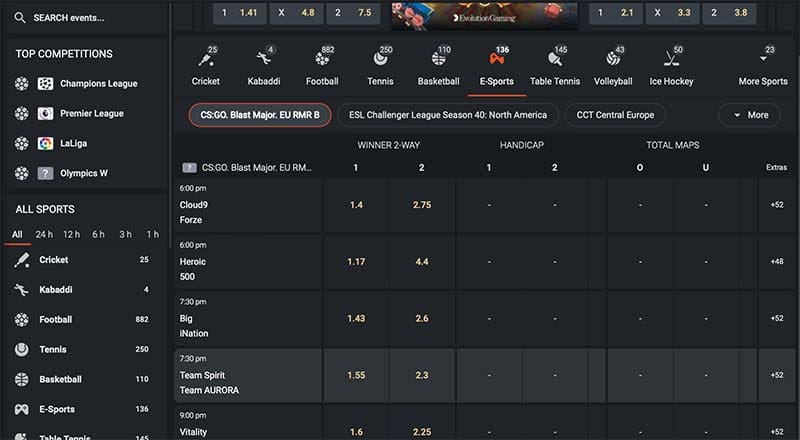Screen dimensions: 800x440
Task: Open Team Spirit vs Team AURORA match
Action: point(248,375)
